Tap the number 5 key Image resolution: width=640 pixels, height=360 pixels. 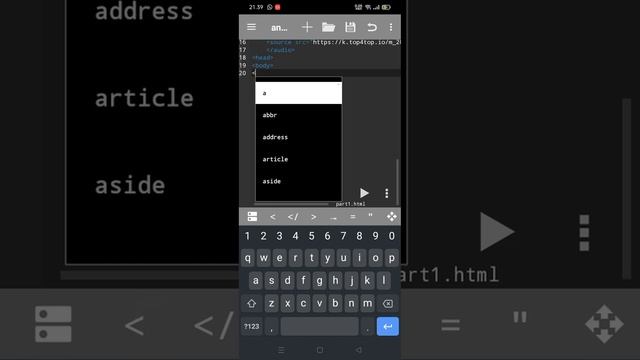pyautogui.click(x=311, y=236)
